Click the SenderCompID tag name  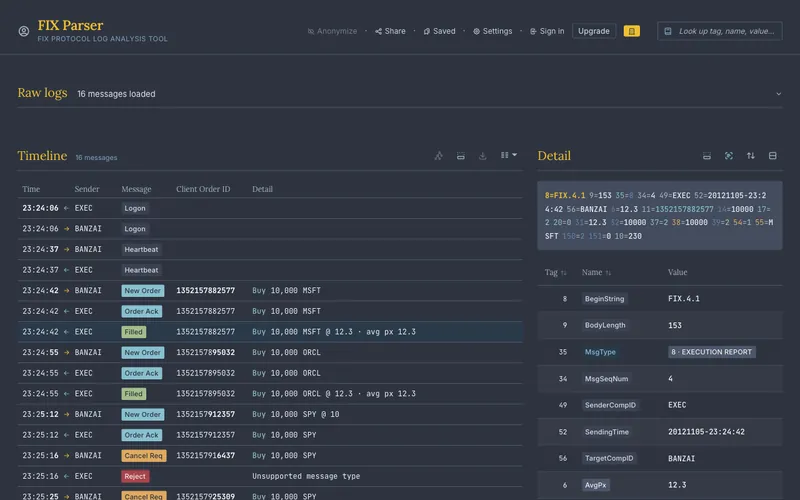click(610, 405)
